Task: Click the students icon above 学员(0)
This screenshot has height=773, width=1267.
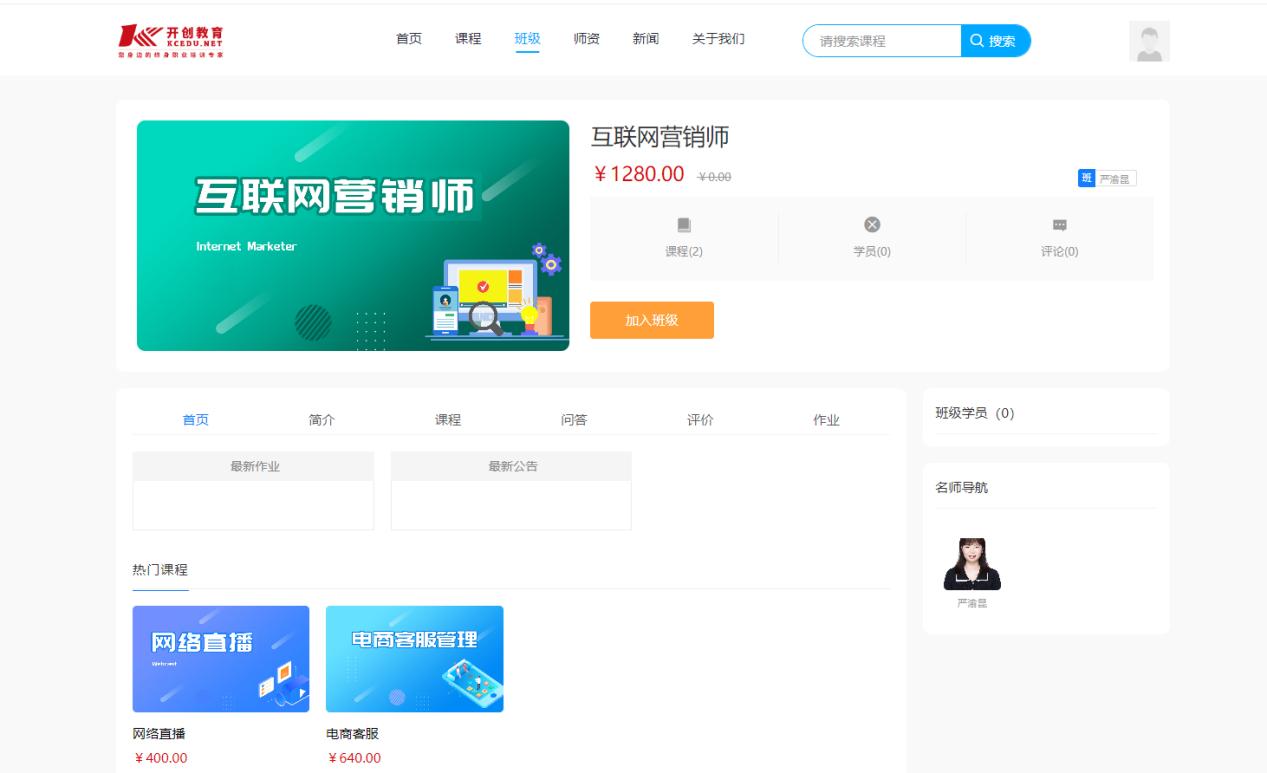Action: coord(872,225)
